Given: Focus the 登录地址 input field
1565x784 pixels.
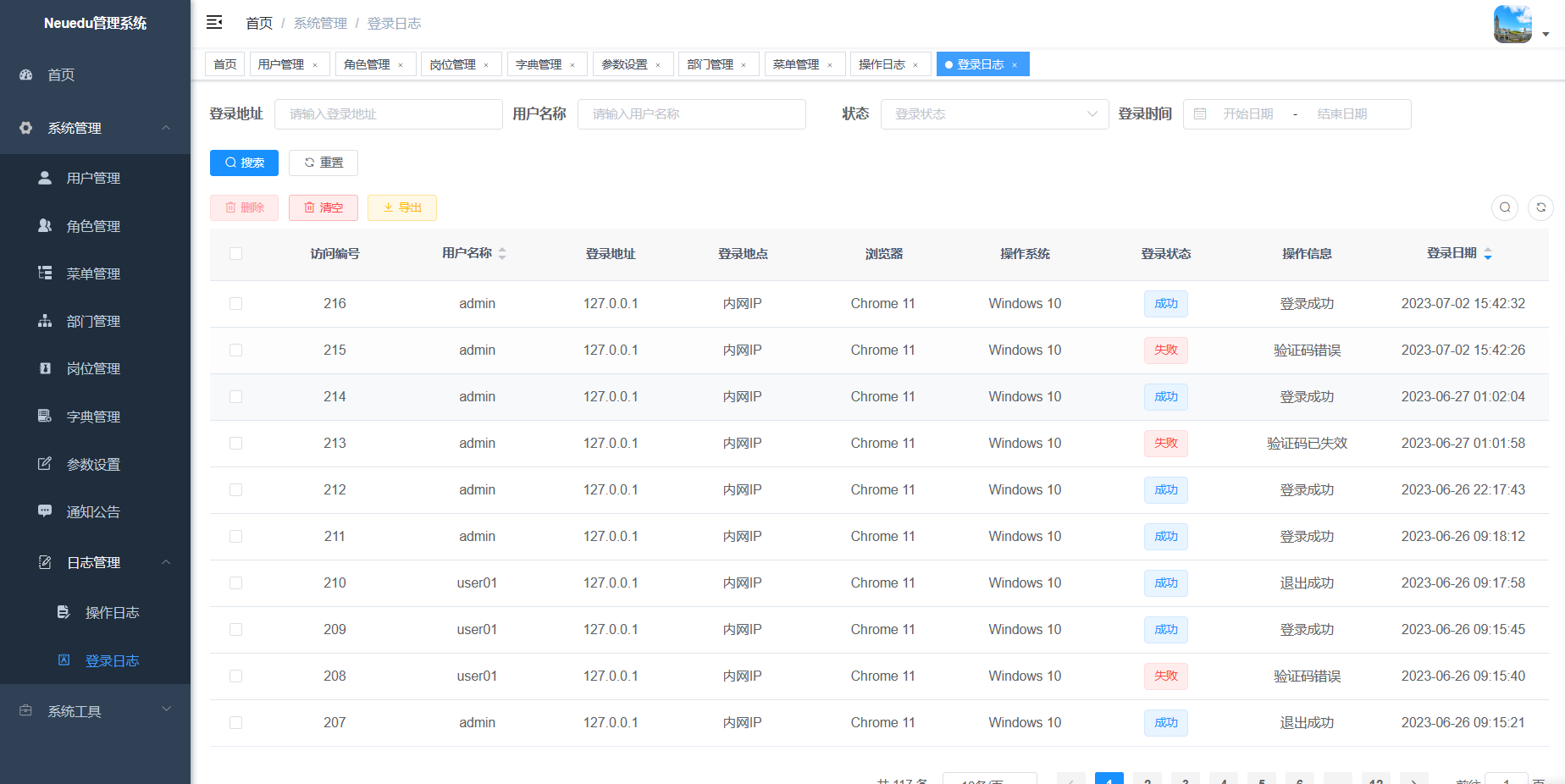Looking at the screenshot, I should [x=389, y=114].
